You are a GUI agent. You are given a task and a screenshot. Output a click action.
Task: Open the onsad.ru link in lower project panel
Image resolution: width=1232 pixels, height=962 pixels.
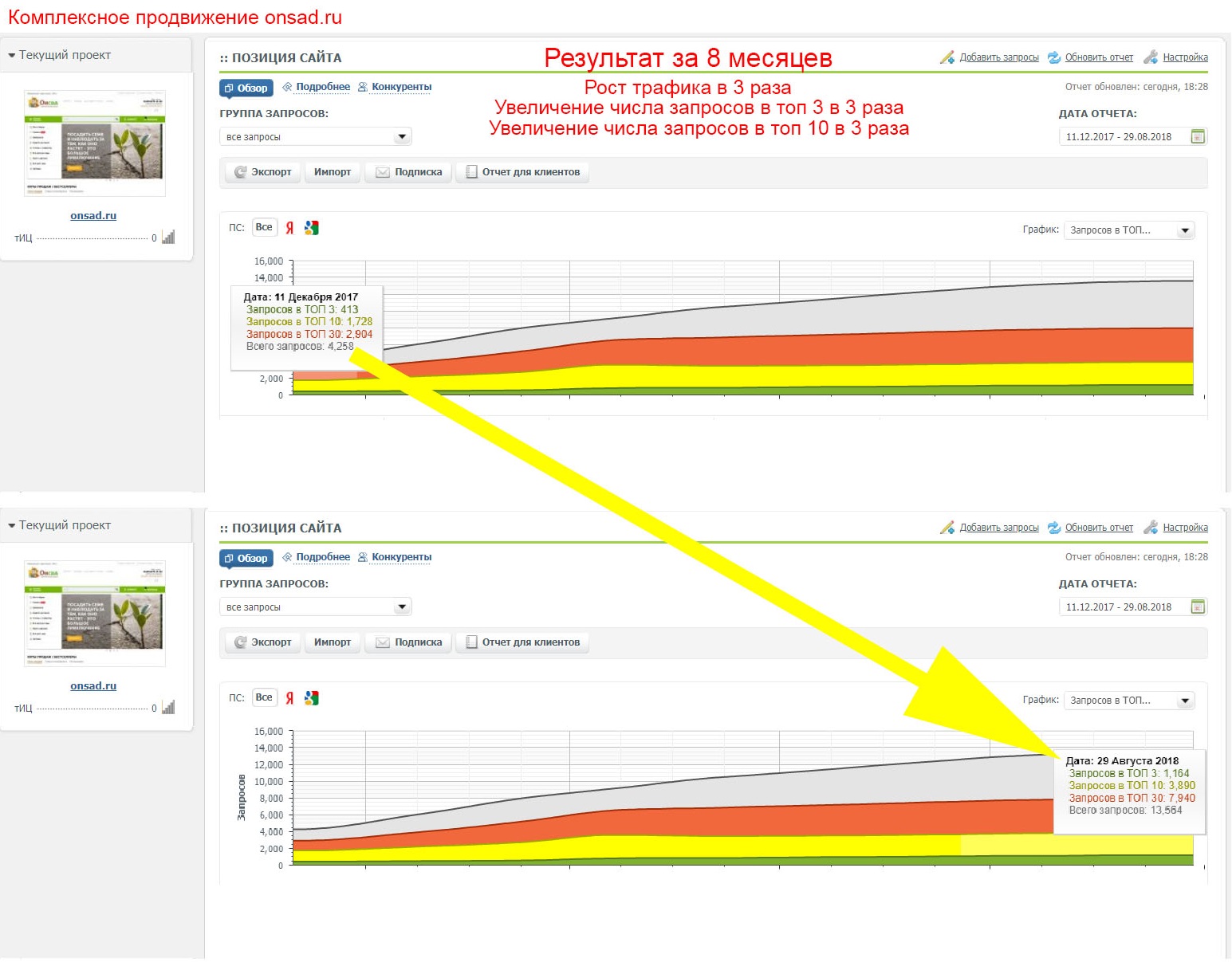(x=93, y=686)
